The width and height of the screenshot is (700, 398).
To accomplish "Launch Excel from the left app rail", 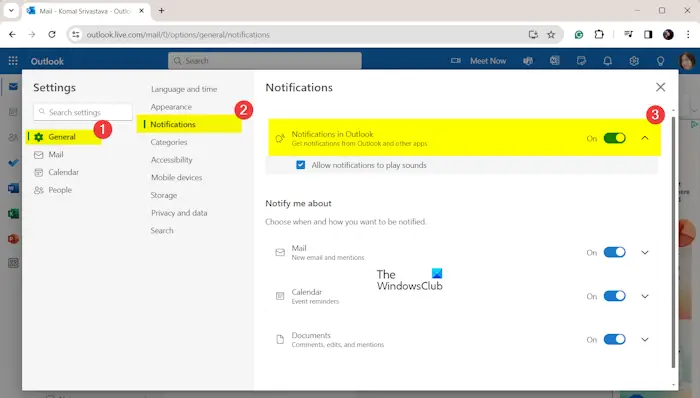I will pos(13,213).
